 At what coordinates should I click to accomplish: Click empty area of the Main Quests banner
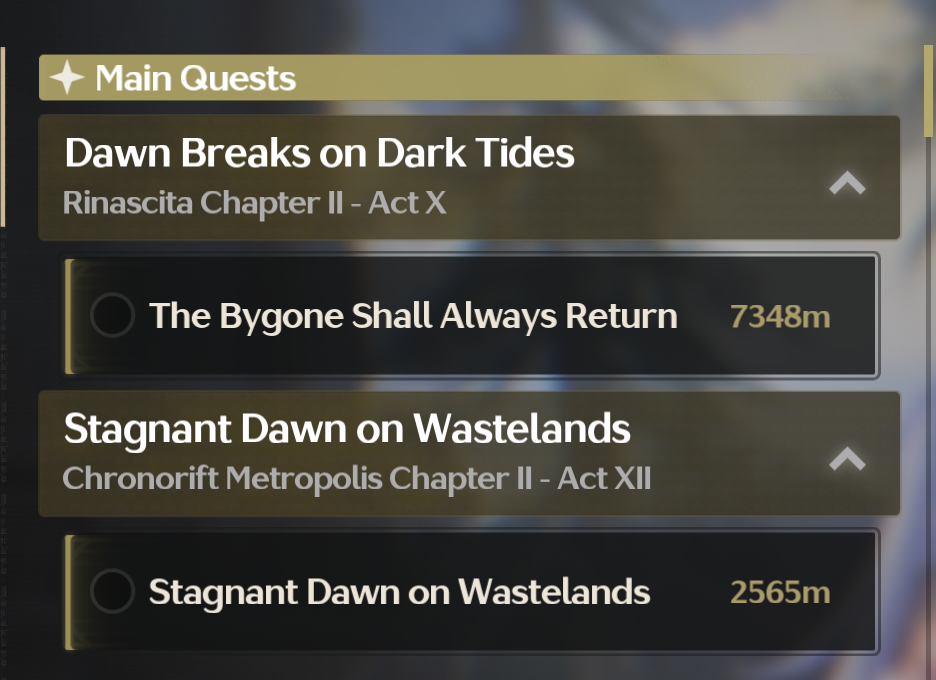(600, 78)
